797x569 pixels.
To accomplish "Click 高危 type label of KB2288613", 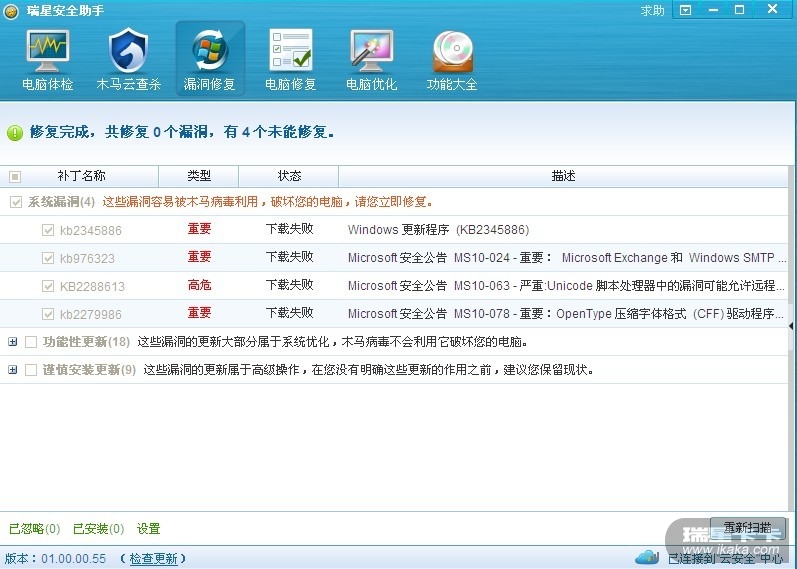I will (x=199, y=285).
